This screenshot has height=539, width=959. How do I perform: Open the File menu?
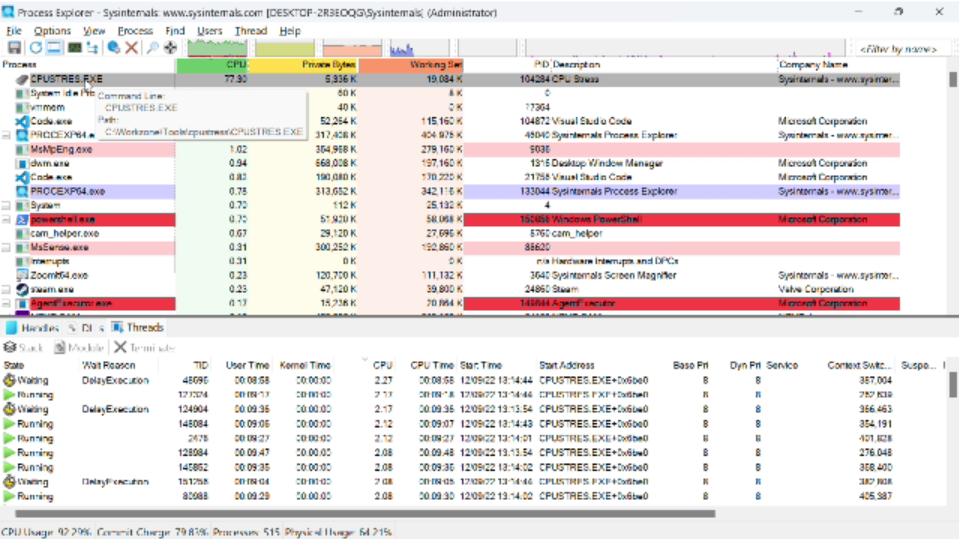click(13, 31)
